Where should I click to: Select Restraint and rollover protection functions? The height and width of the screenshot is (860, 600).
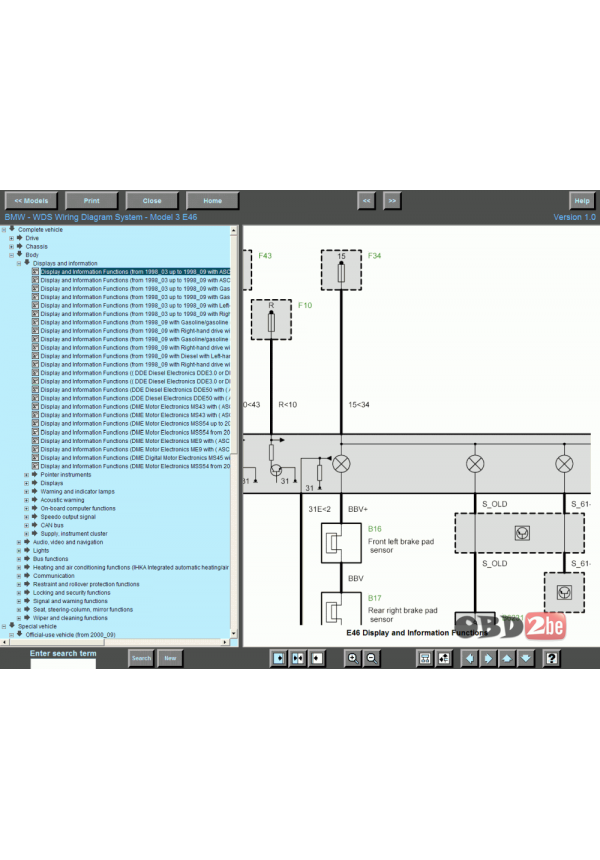[x=86, y=585]
